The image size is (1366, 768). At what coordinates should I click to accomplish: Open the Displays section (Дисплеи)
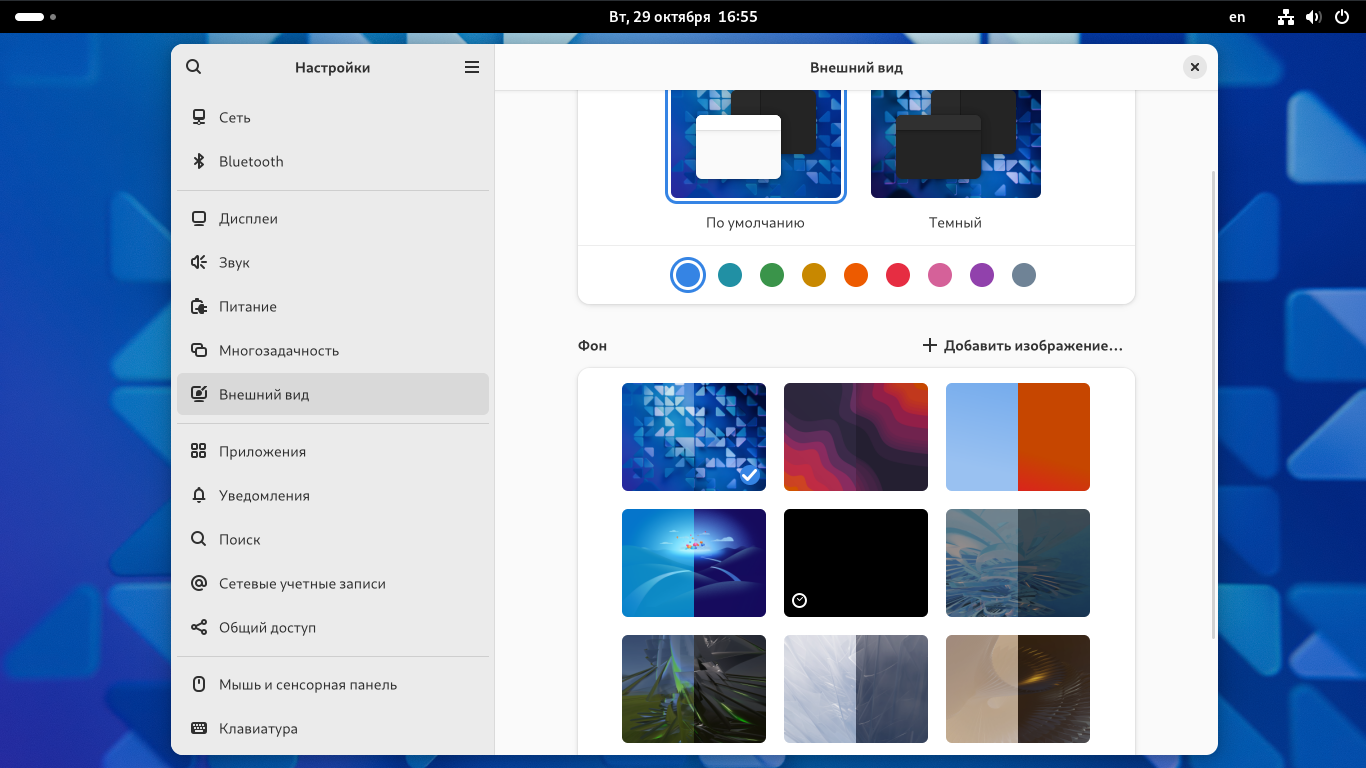tap(248, 218)
